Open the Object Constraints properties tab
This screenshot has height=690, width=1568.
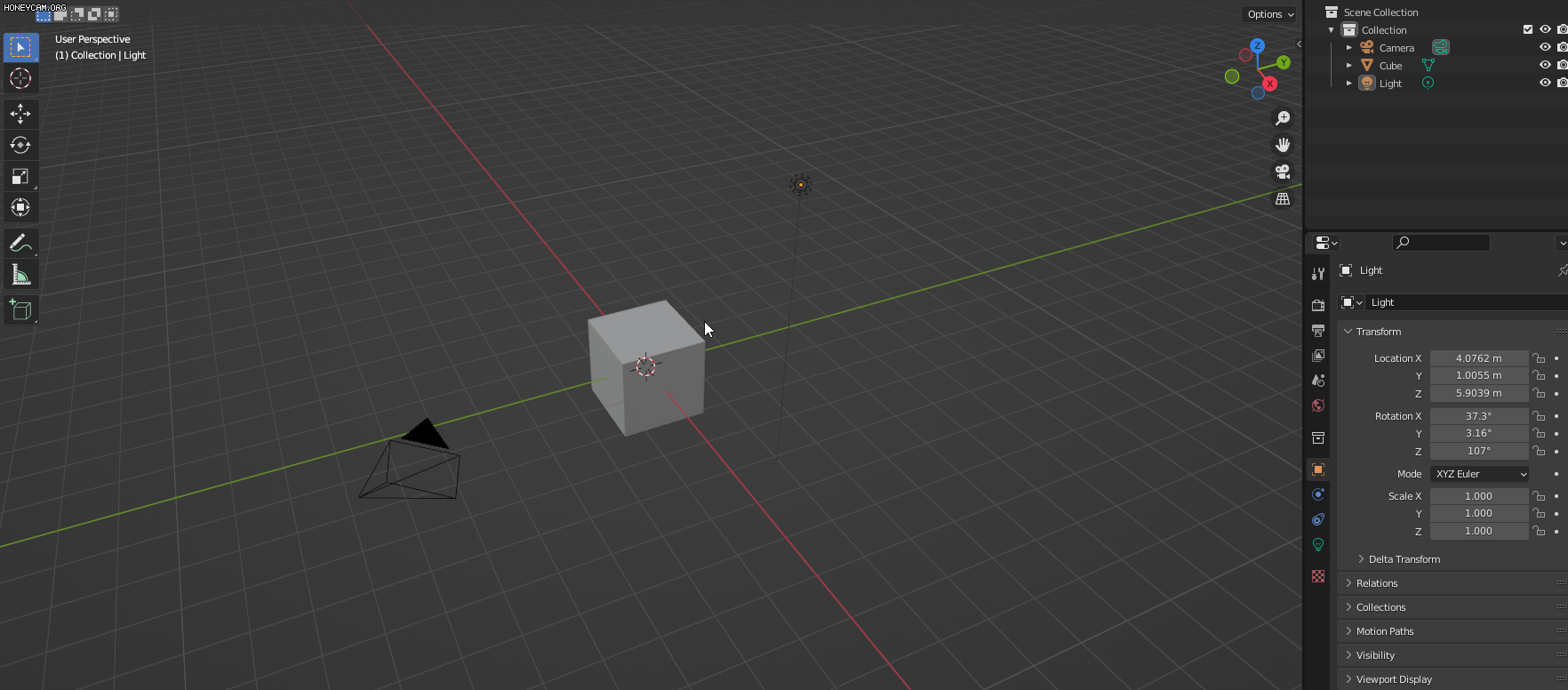click(x=1318, y=519)
